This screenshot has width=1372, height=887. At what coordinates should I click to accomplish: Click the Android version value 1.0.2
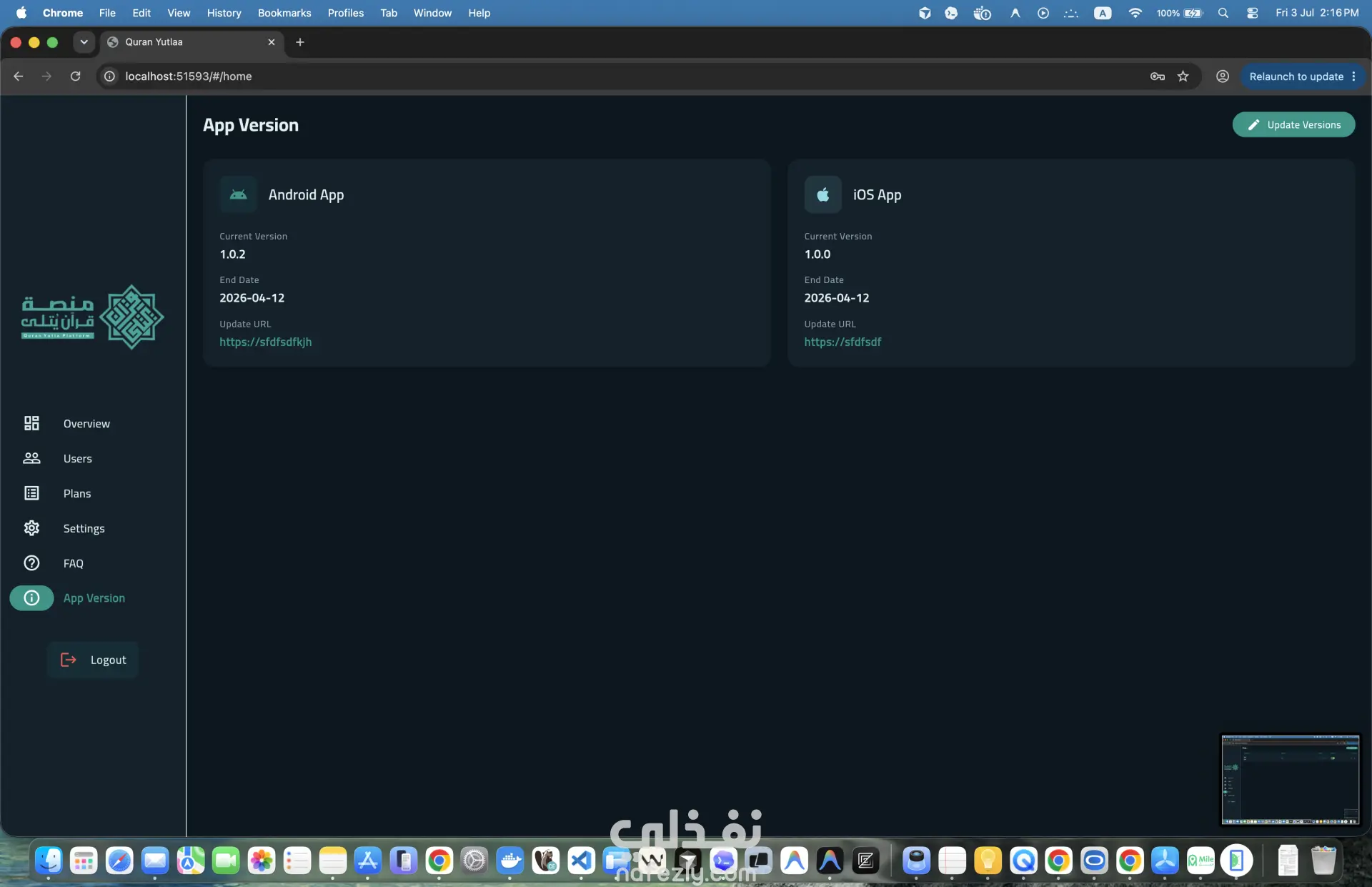point(232,254)
